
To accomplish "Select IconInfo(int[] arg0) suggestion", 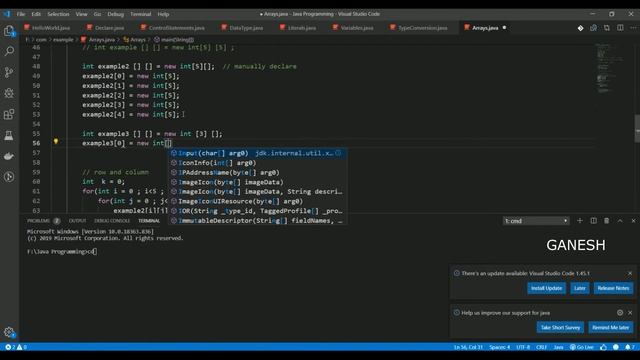I will pyautogui.click(x=258, y=163).
